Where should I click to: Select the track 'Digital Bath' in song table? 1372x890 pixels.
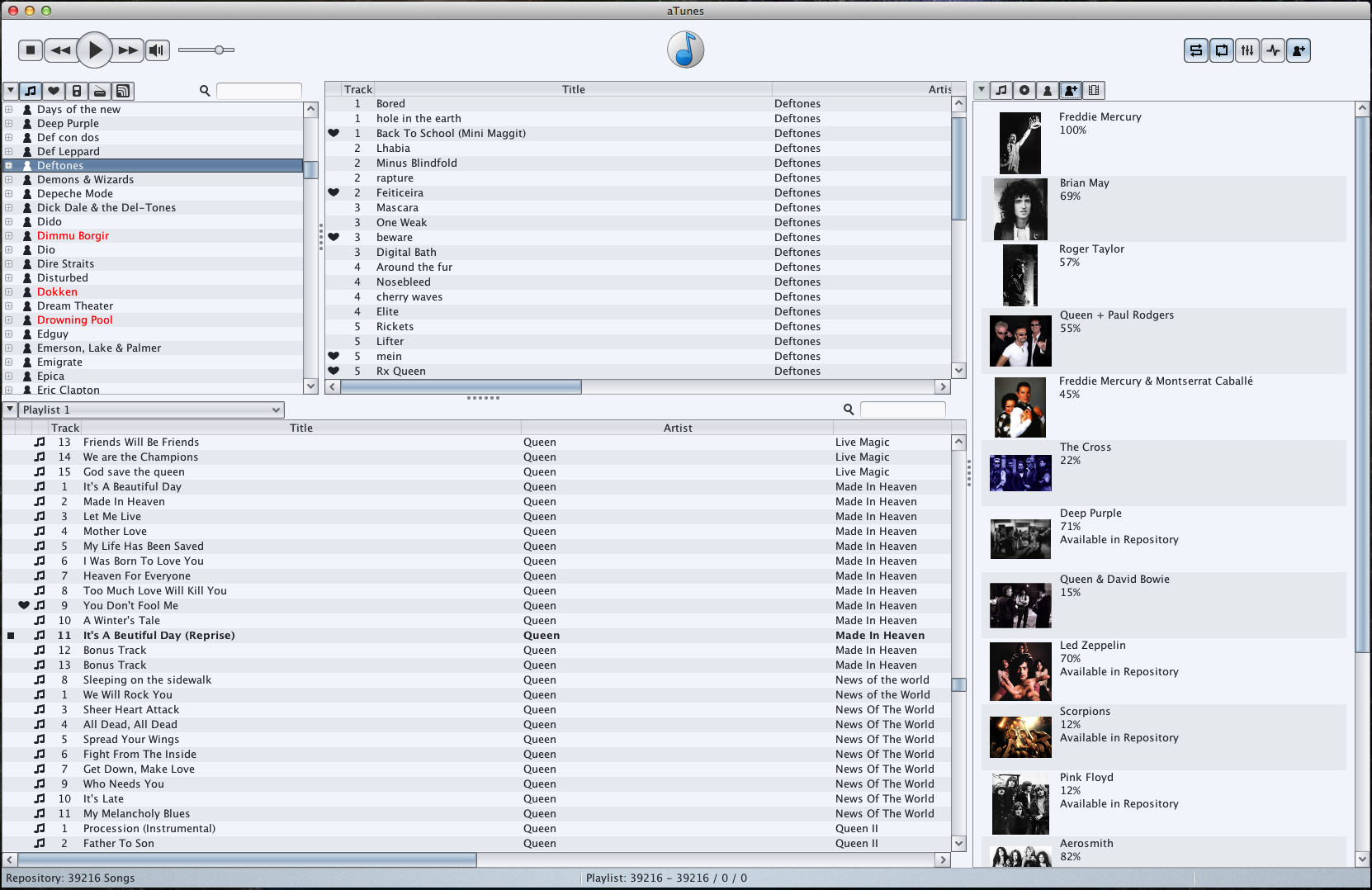(638, 253)
